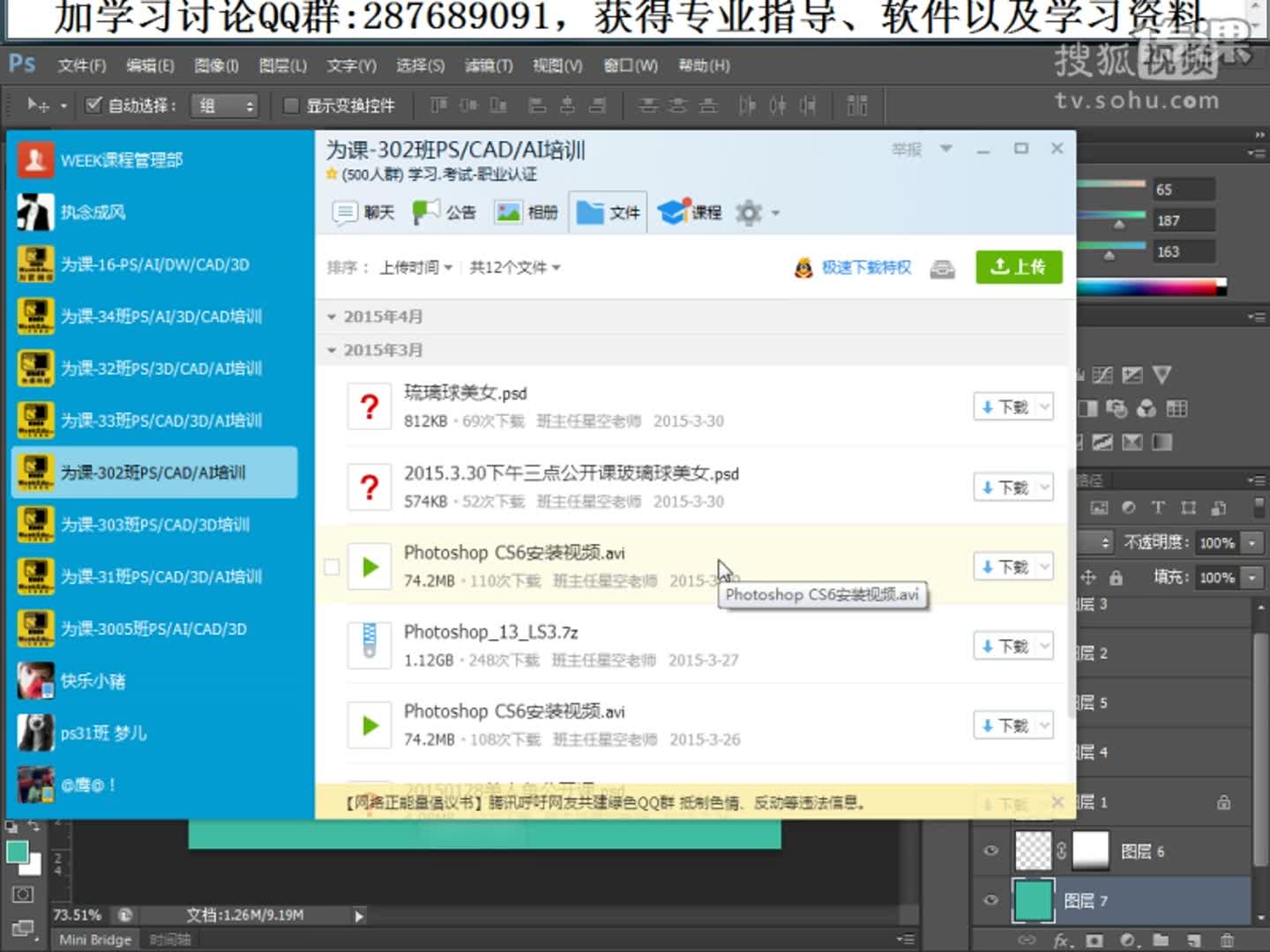
Task: Add a Curves adjustment icon
Action: (1102, 376)
